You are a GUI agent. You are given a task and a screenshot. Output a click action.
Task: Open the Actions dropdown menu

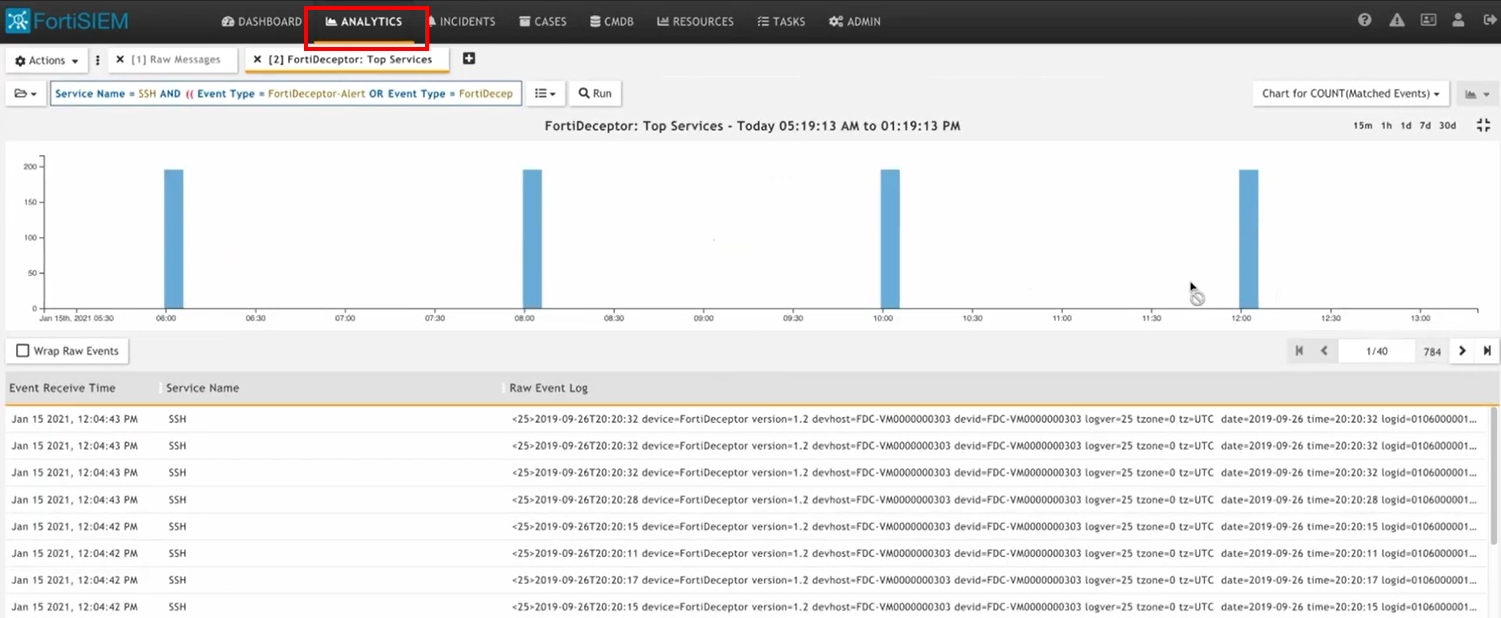coord(46,61)
